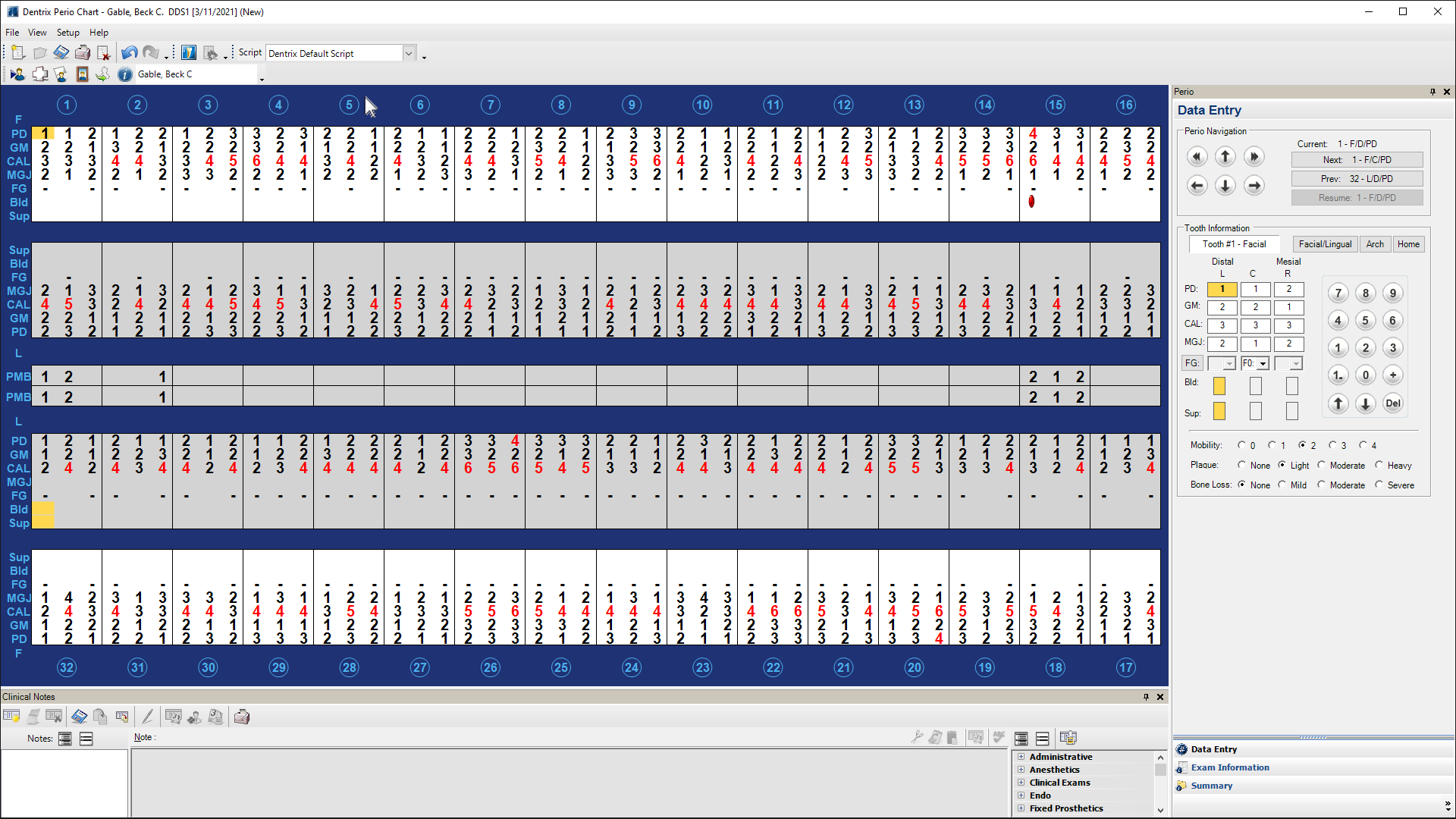This screenshot has width=1456, height=819.
Task: Expand the Clinical Exams notes category
Action: click(x=1021, y=783)
